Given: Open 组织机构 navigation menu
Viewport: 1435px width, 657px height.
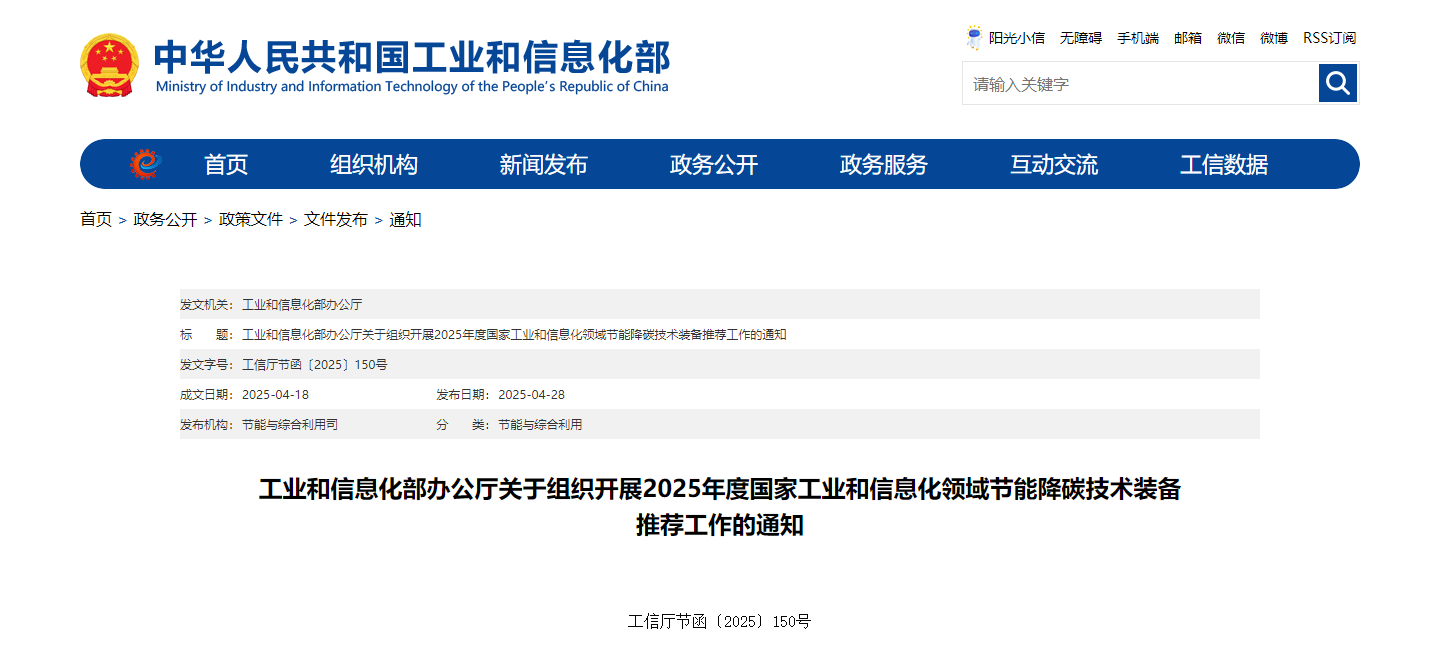Looking at the screenshot, I should tap(374, 165).
